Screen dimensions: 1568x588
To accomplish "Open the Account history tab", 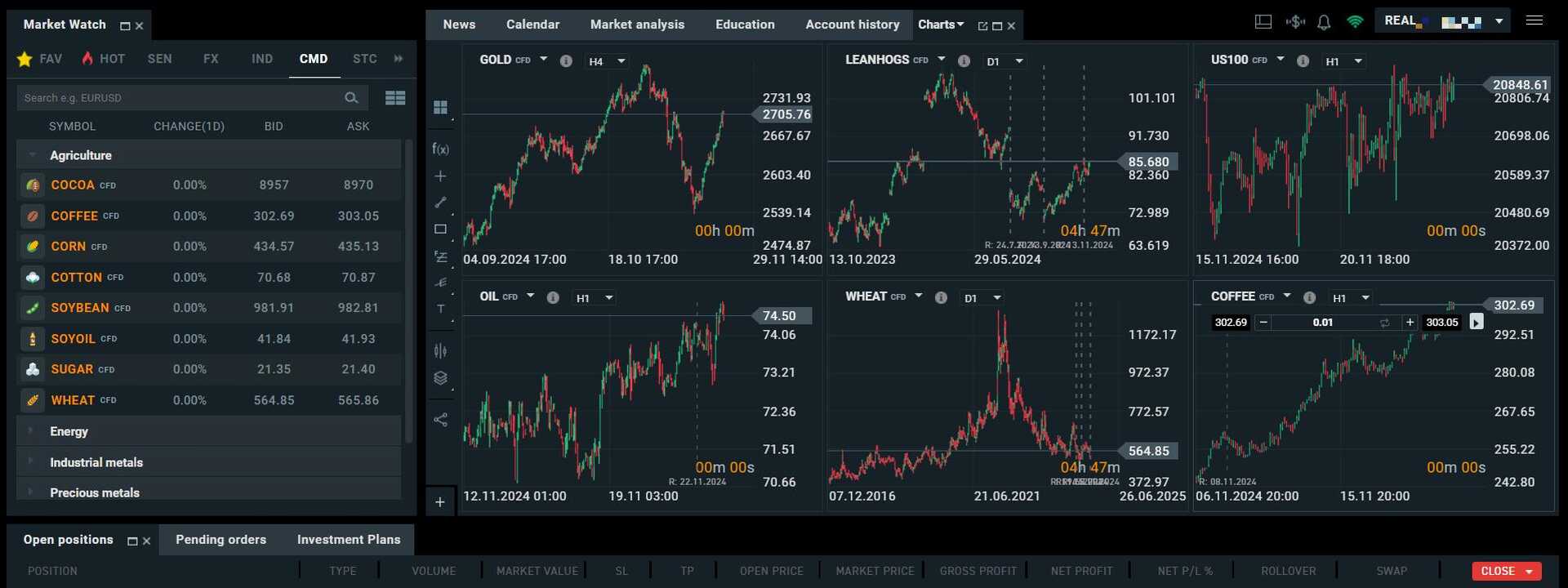I will coord(853,24).
